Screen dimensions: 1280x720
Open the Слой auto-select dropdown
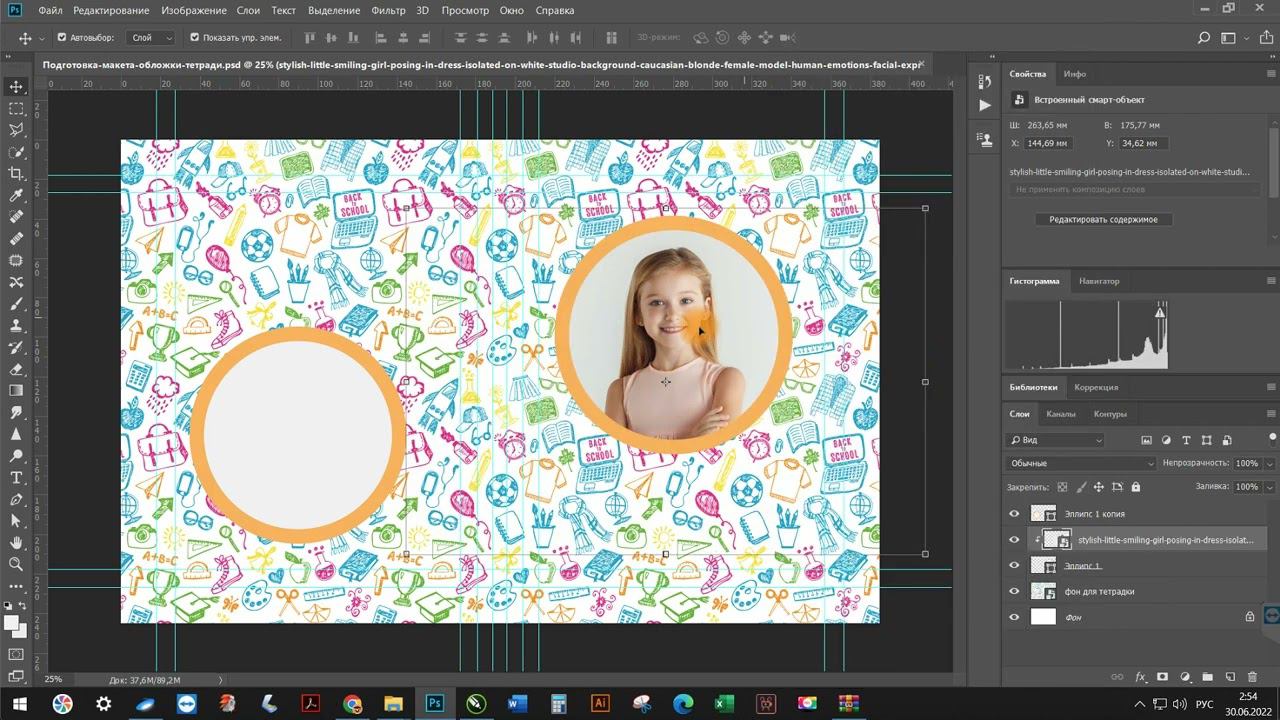tap(151, 38)
